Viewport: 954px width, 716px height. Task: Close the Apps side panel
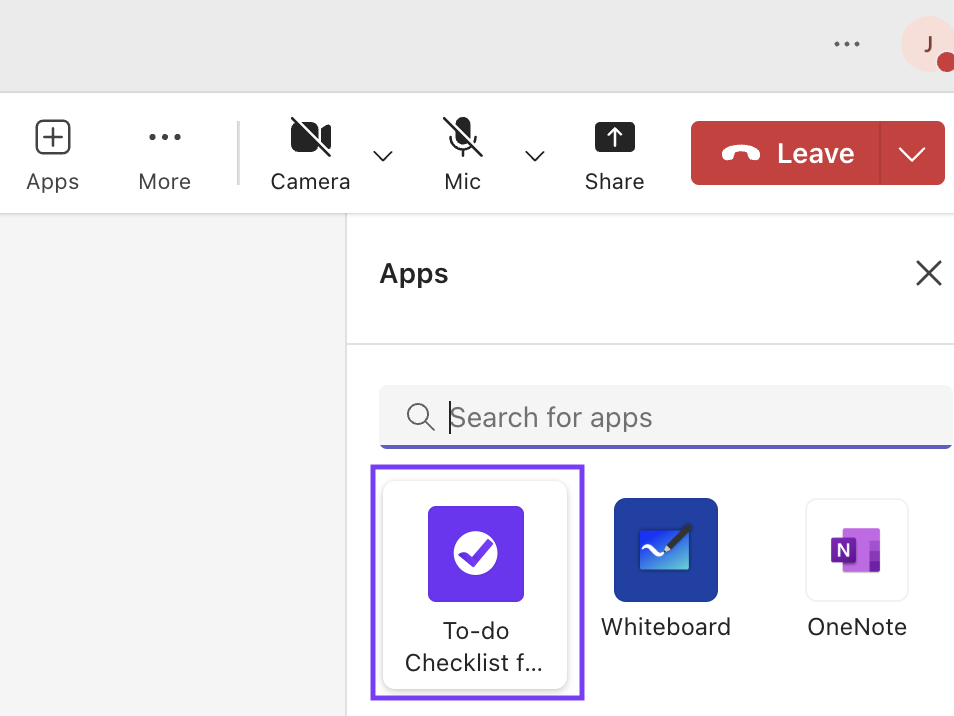coord(929,273)
